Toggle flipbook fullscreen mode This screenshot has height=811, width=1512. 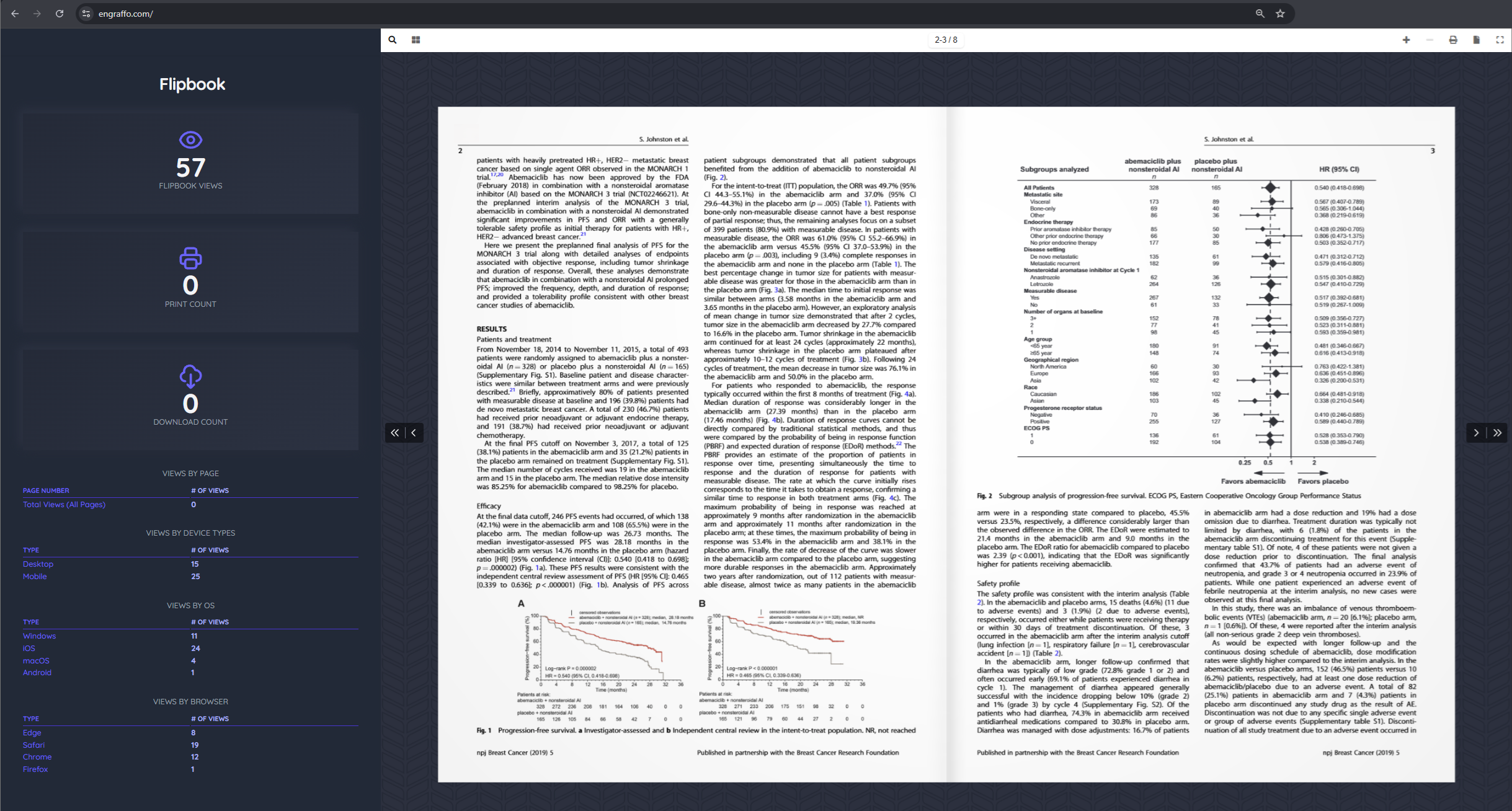(1500, 40)
